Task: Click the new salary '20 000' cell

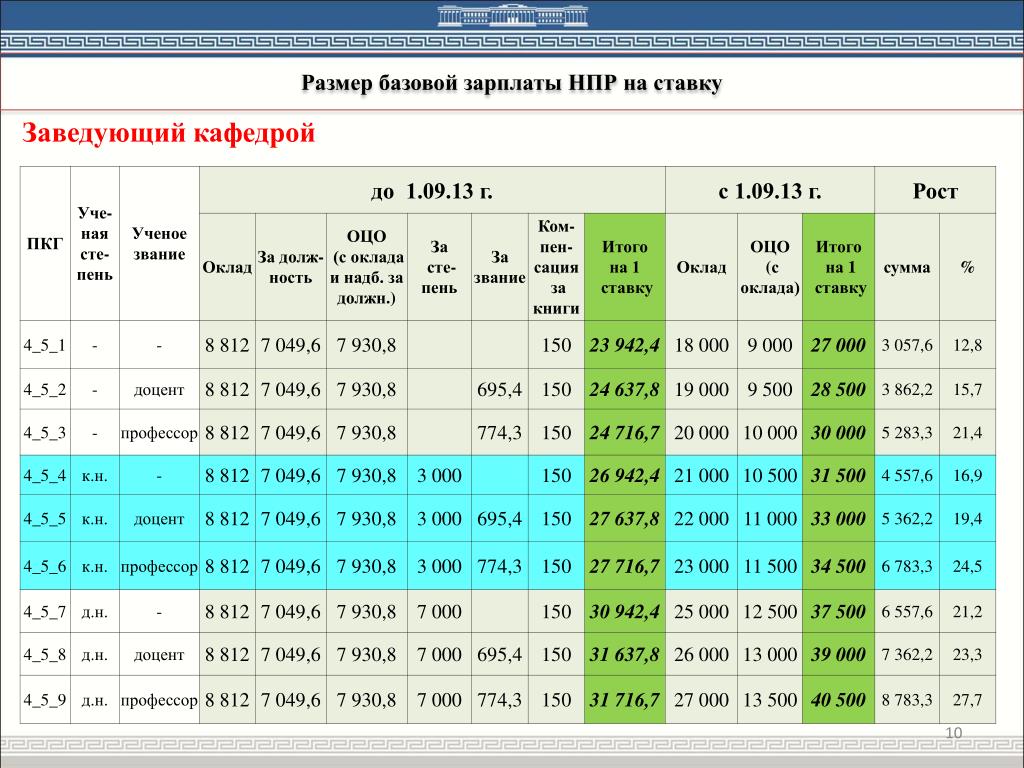Action: [701, 432]
